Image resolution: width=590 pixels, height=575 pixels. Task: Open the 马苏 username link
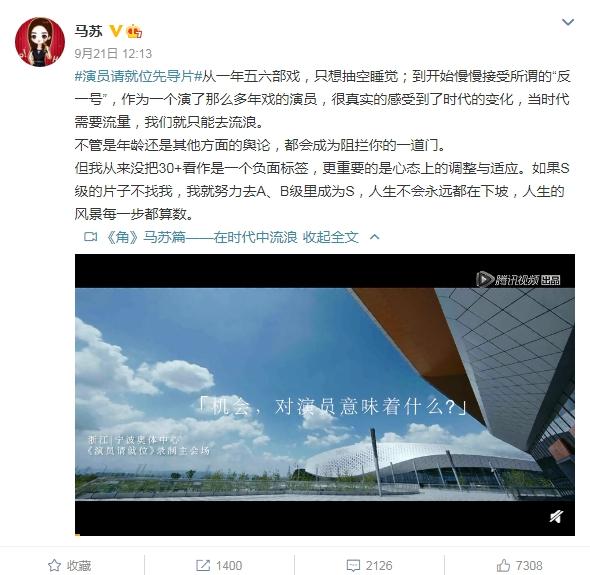(x=88, y=31)
